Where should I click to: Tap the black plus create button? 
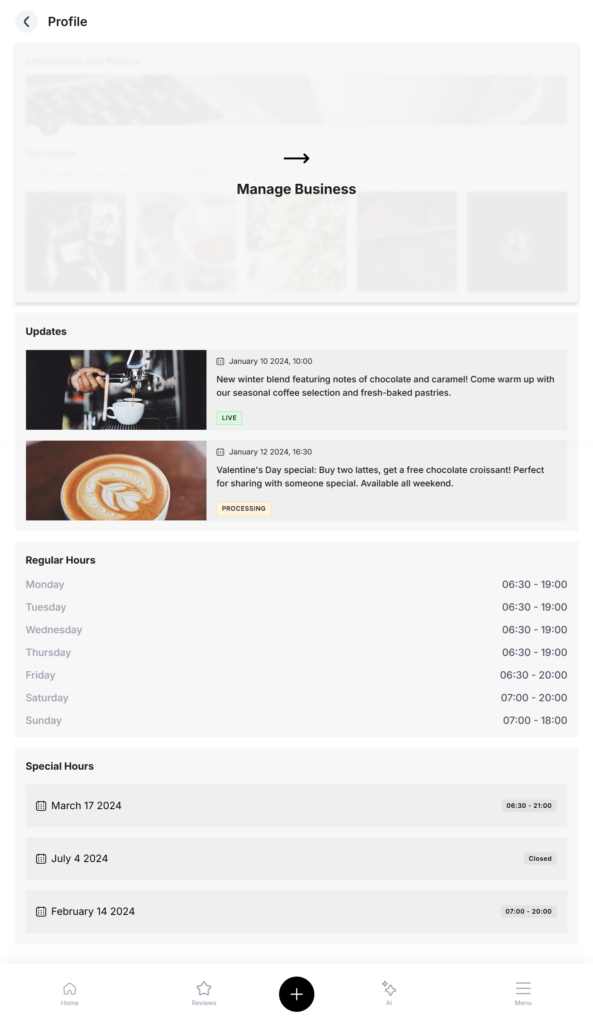[296, 994]
